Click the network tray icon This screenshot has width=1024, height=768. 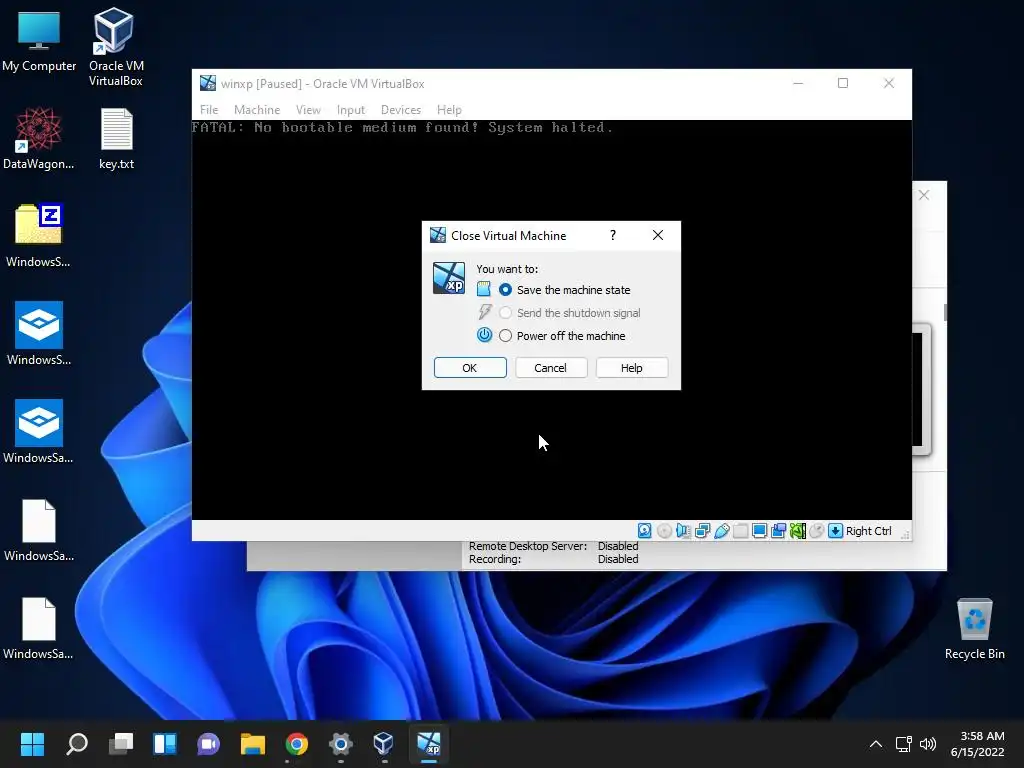(904, 744)
